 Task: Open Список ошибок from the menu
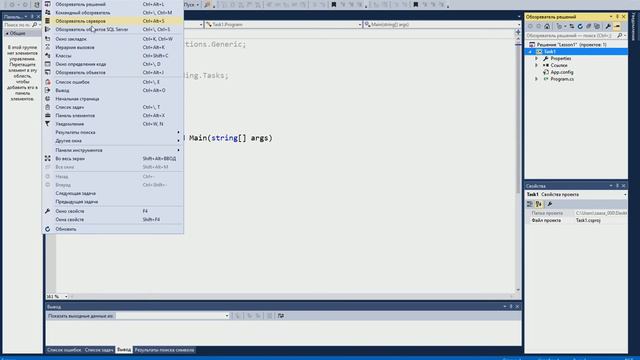pos(113,82)
